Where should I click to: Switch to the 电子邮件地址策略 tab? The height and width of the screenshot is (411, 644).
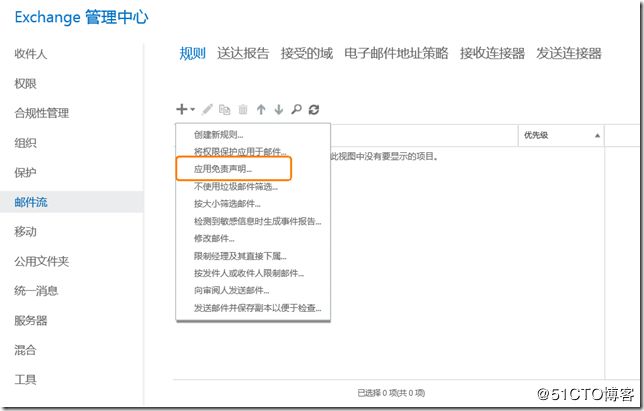[x=396, y=53]
